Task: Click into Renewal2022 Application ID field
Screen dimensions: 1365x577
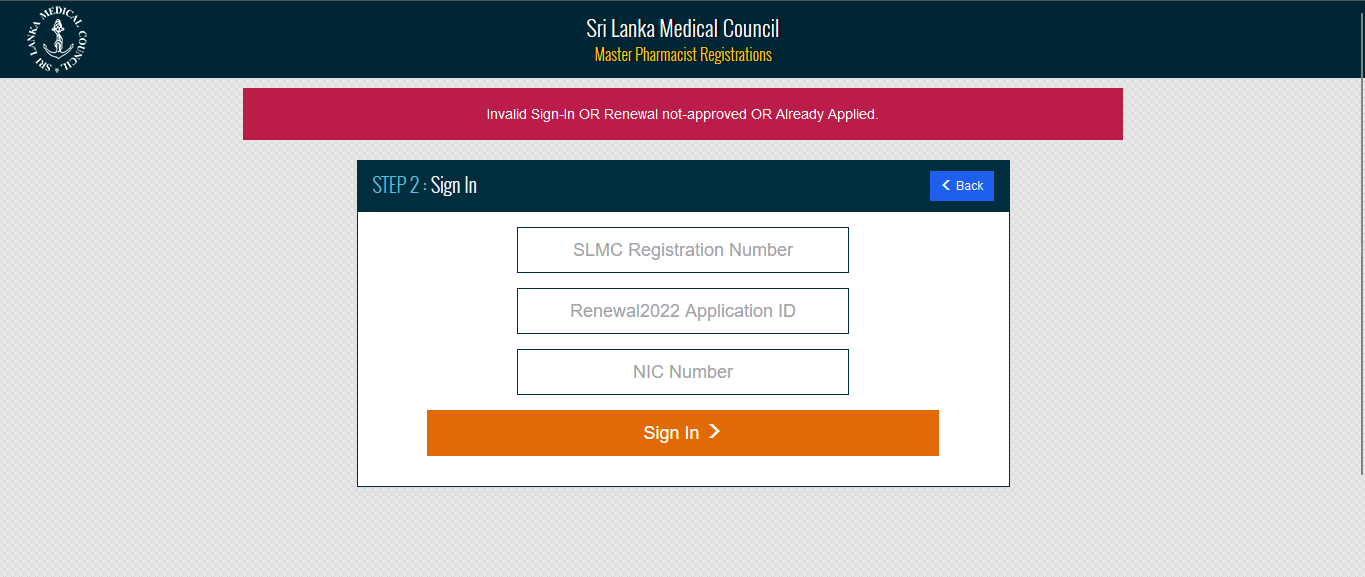Action: click(x=682, y=311)
